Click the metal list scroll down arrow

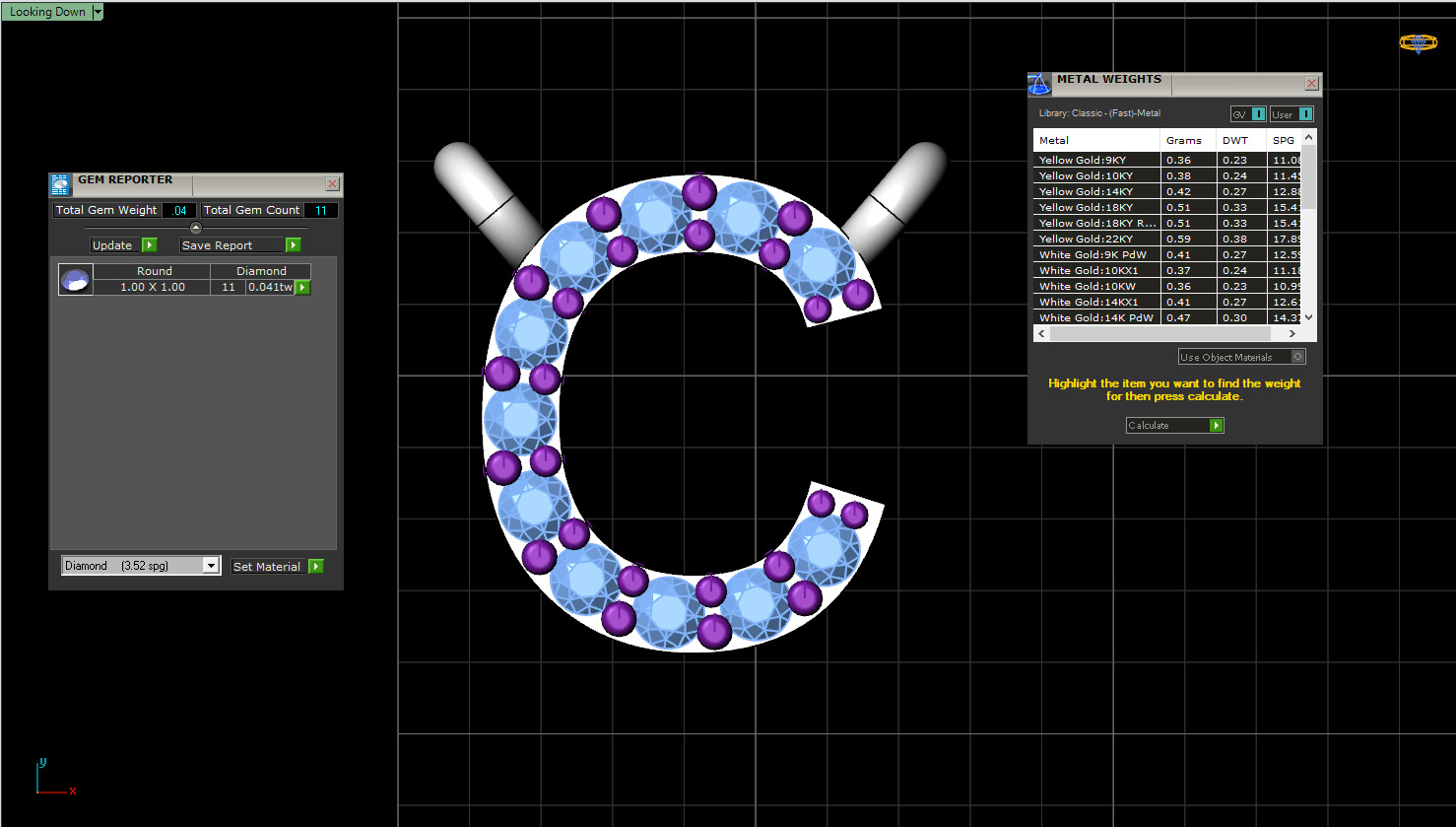pyautogui.click(x=1309, y=317)
